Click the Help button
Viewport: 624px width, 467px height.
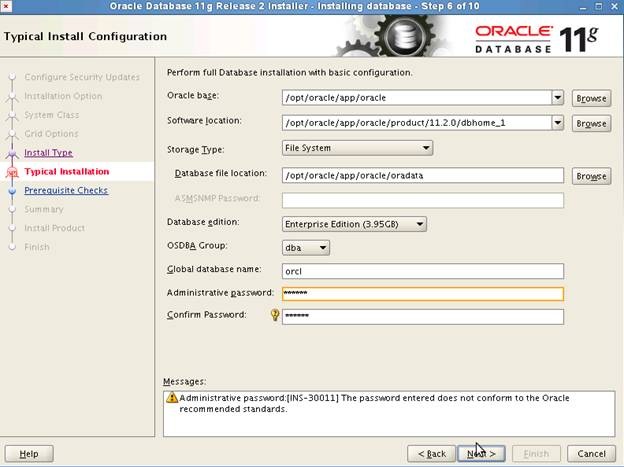point(29,453)
